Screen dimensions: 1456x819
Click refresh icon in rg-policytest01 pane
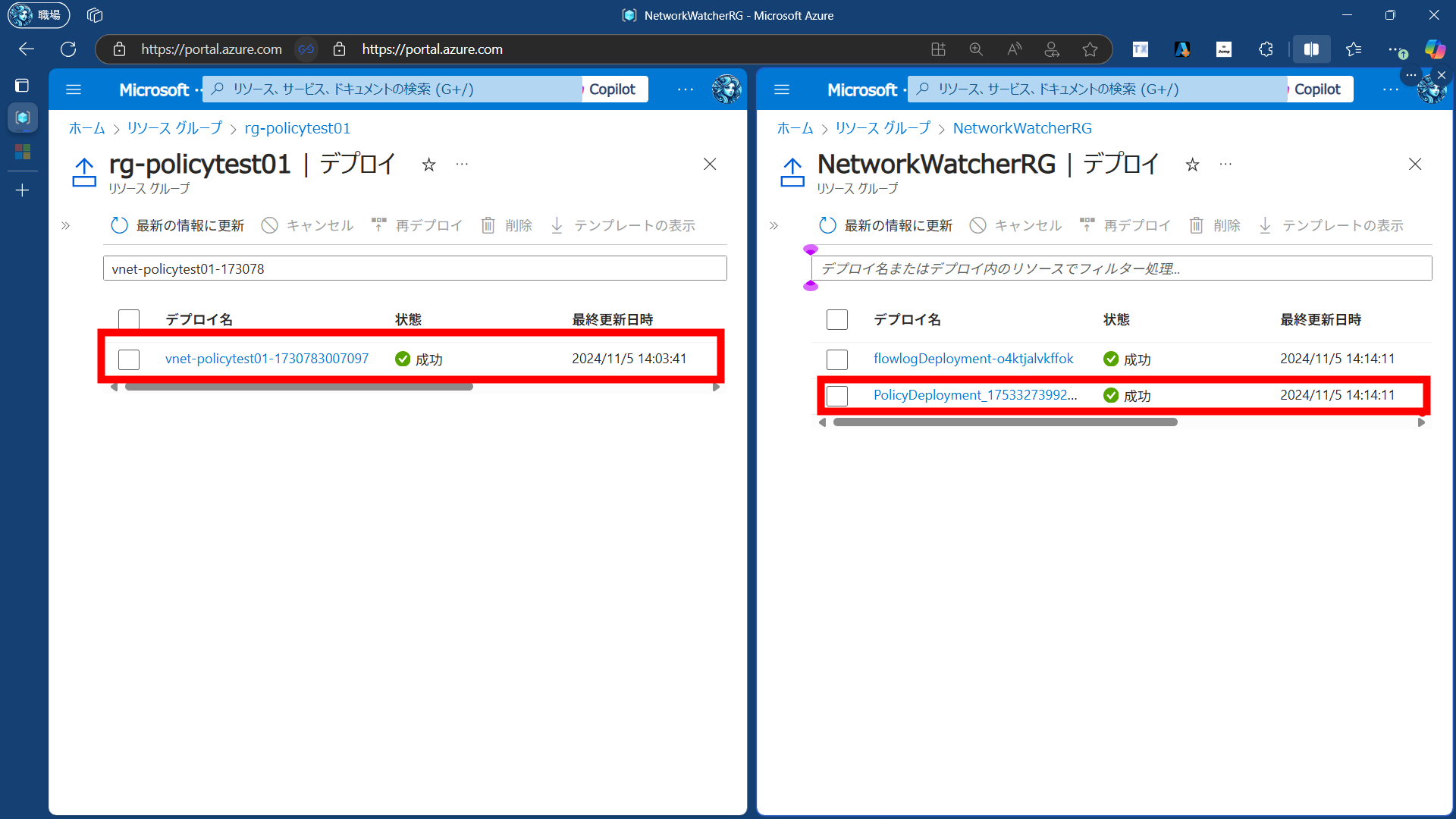119,225
